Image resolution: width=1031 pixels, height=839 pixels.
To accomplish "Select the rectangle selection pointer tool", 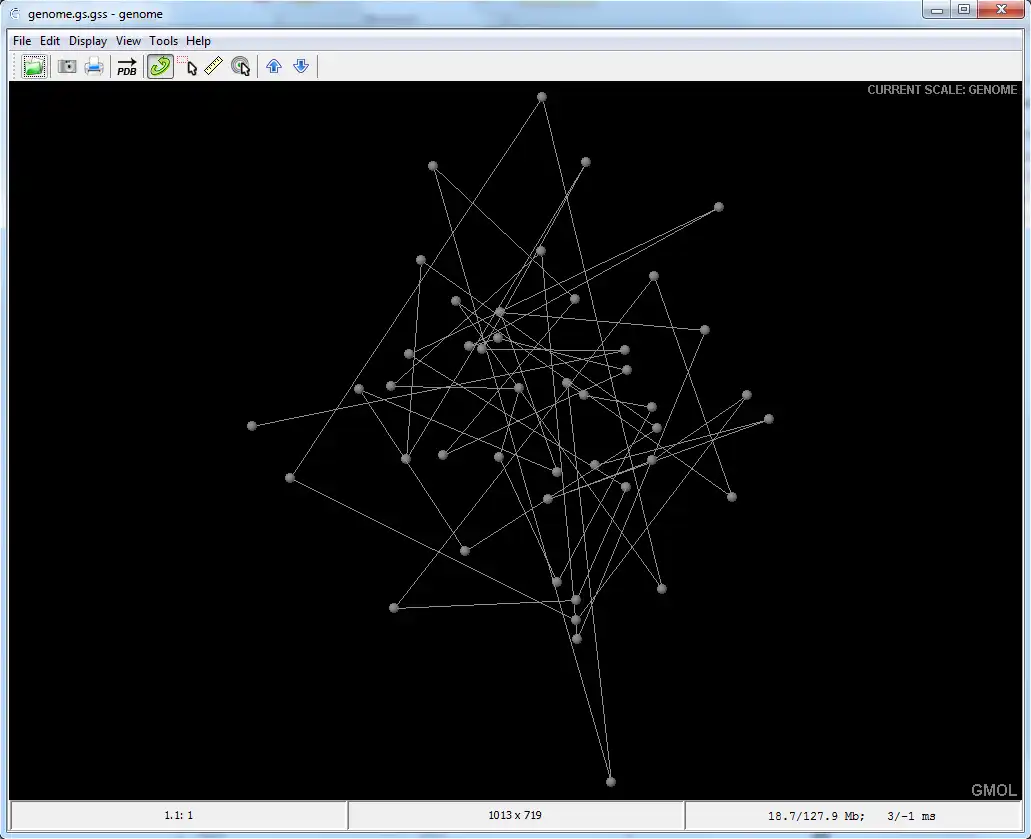I will pyautogui.click(x=188, y=66).
